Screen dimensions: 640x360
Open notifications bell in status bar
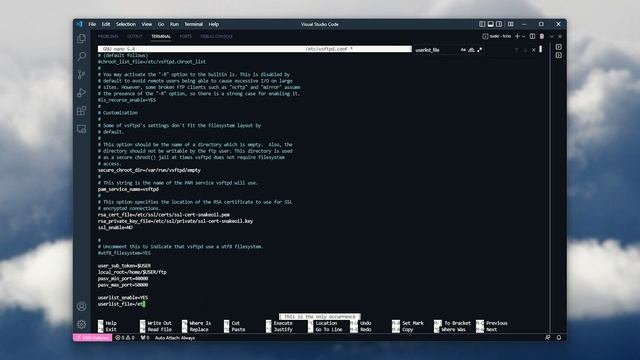(x=559, y=338)
